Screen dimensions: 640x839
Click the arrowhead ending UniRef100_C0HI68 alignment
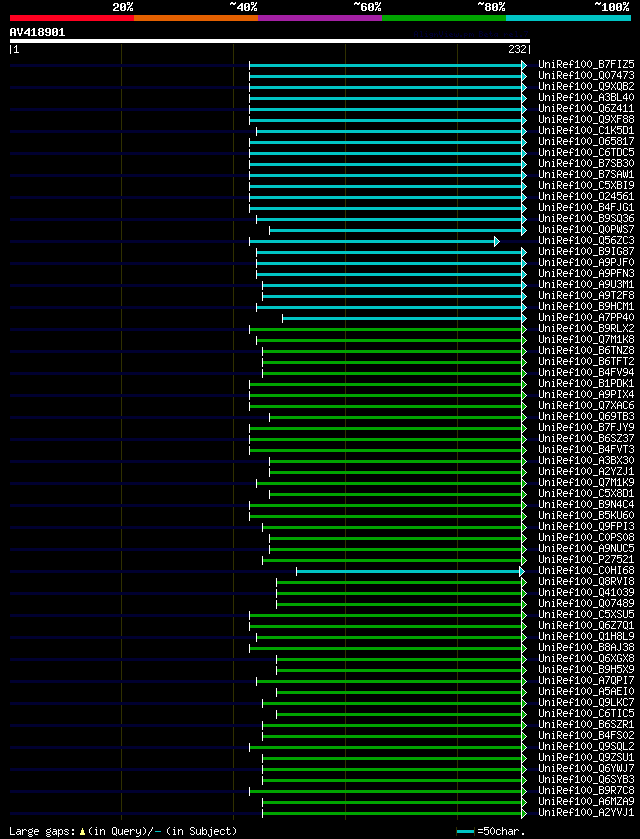(x=522, y=571)
